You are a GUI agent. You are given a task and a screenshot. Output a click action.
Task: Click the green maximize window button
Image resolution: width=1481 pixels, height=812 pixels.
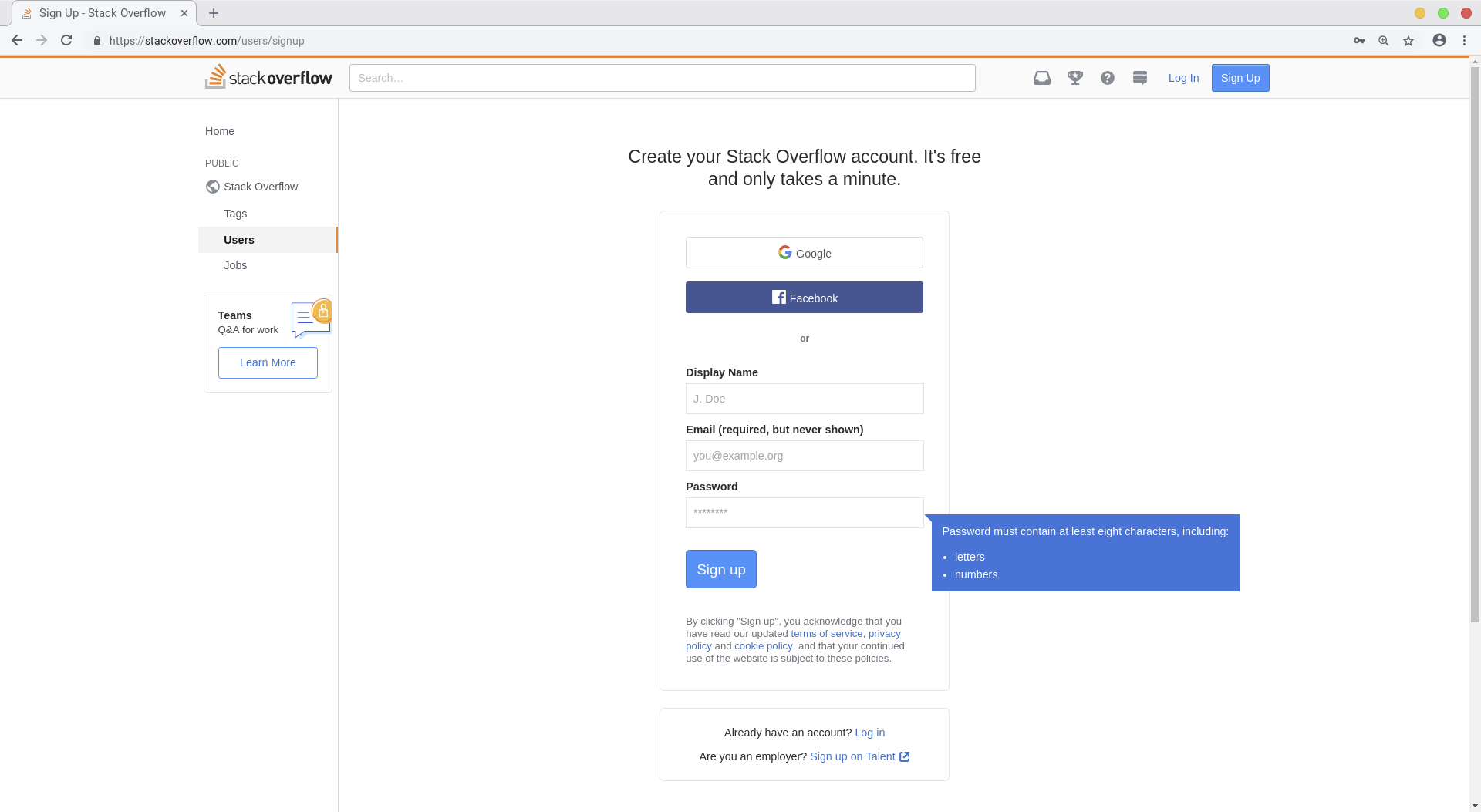click(1443, 13)
